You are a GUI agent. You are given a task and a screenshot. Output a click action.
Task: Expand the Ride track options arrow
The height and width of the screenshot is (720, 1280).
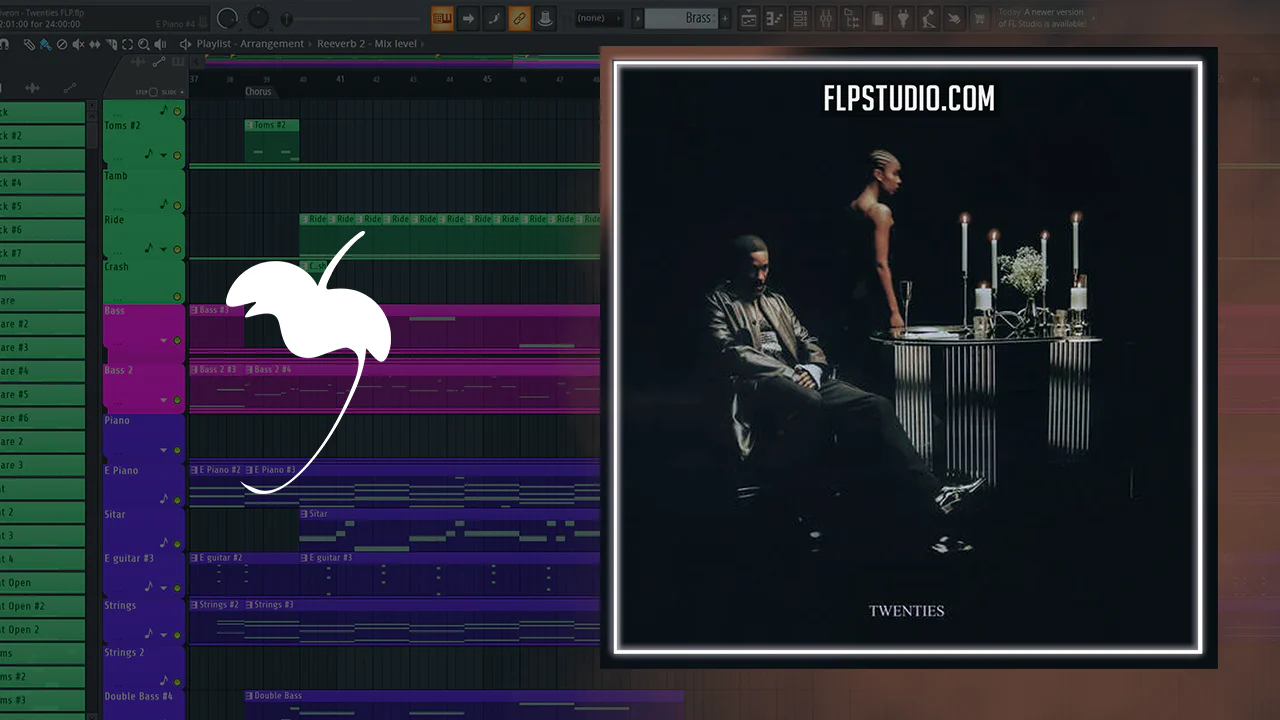164,249
